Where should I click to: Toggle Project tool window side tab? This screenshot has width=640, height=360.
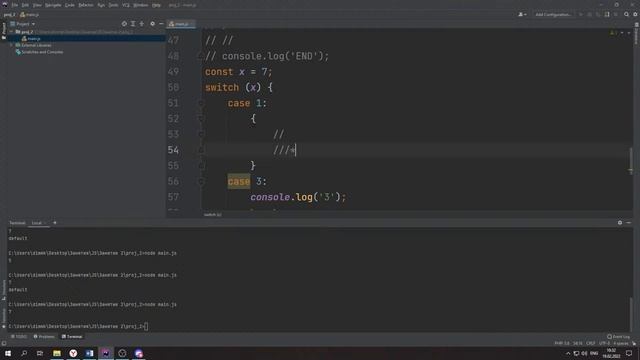point(4,30)
